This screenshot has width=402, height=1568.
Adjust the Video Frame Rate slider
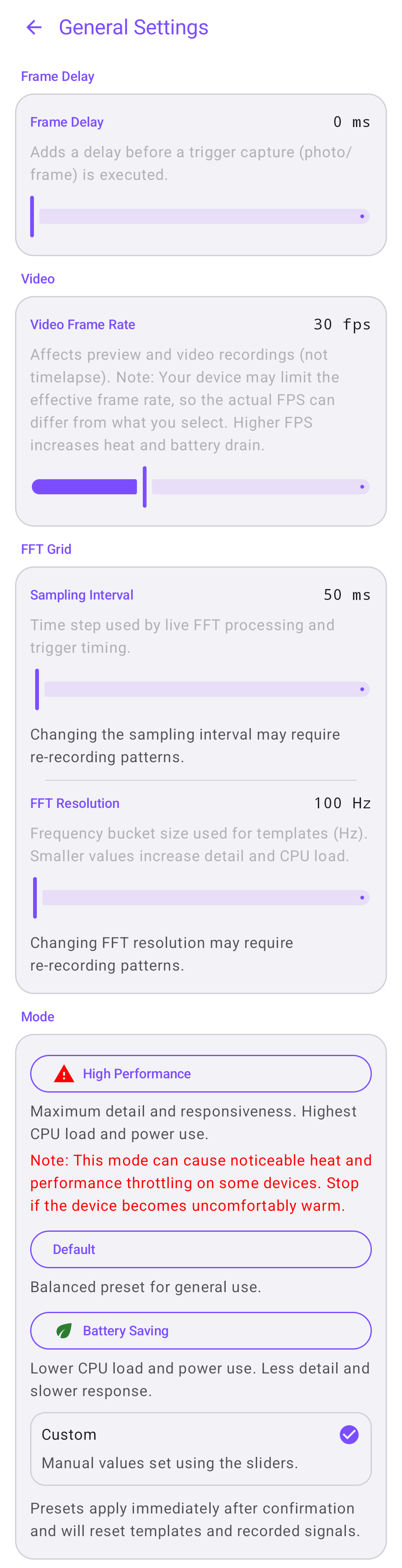(145, 486)
